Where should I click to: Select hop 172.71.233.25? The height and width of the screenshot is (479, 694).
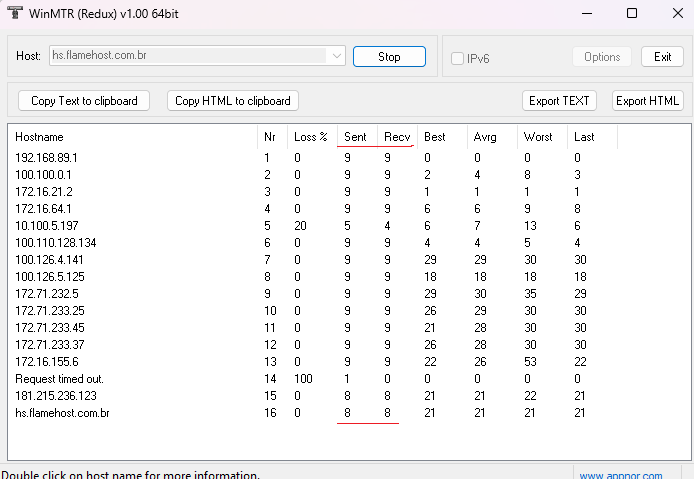click(50, 311)
